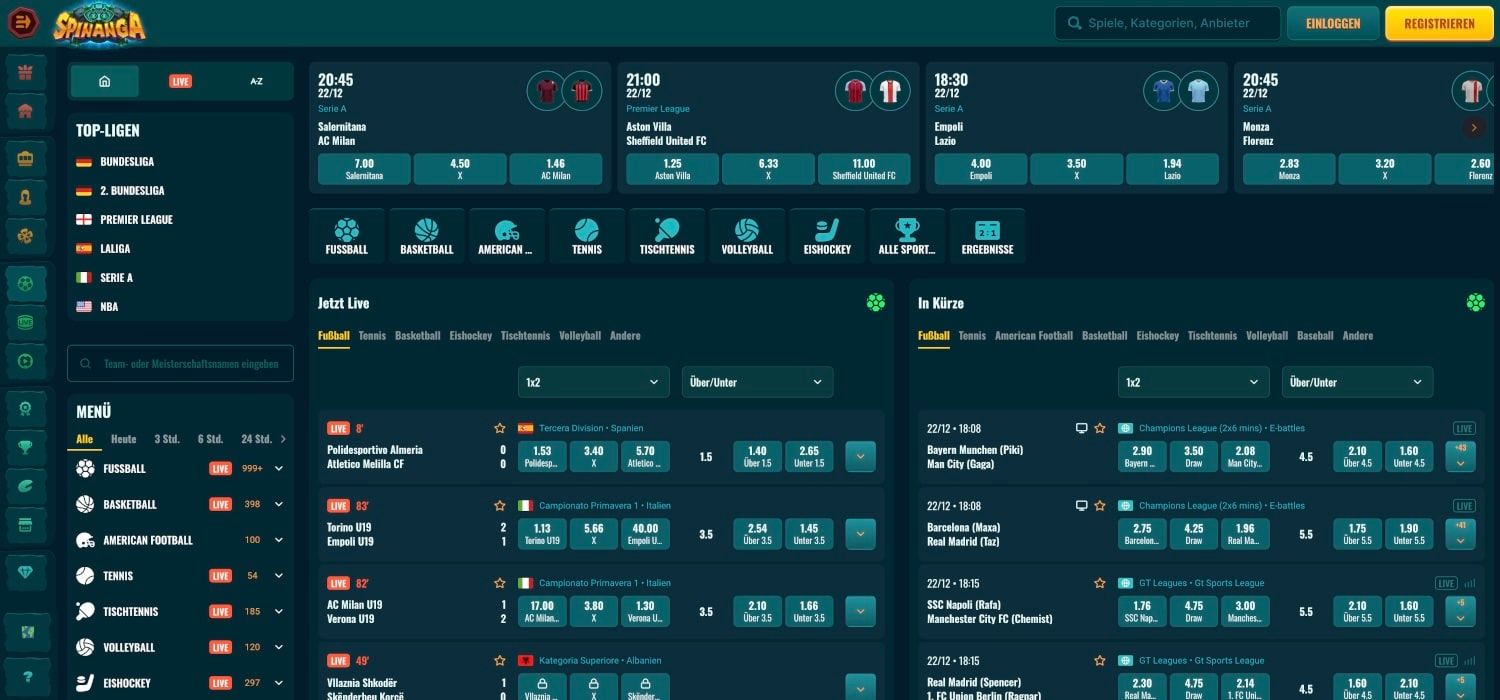This screenshot has height=700, width=1500.
Task: Open the Über/Unter dropdown in Jetzt Live
Action: [757, 382]
